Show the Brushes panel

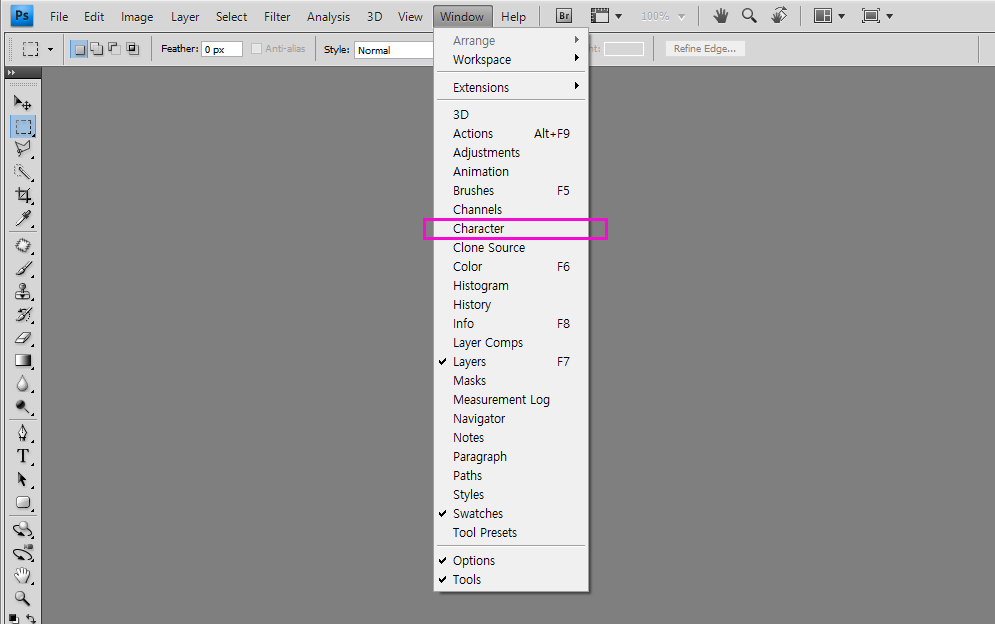tap(511, 190)
